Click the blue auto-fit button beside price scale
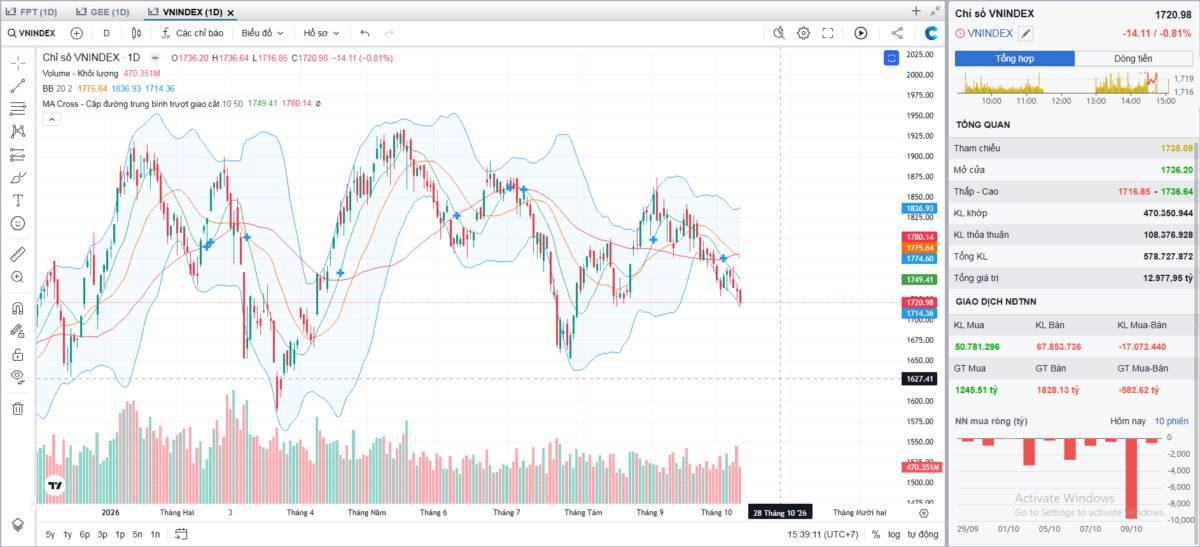 click(891, 58)
